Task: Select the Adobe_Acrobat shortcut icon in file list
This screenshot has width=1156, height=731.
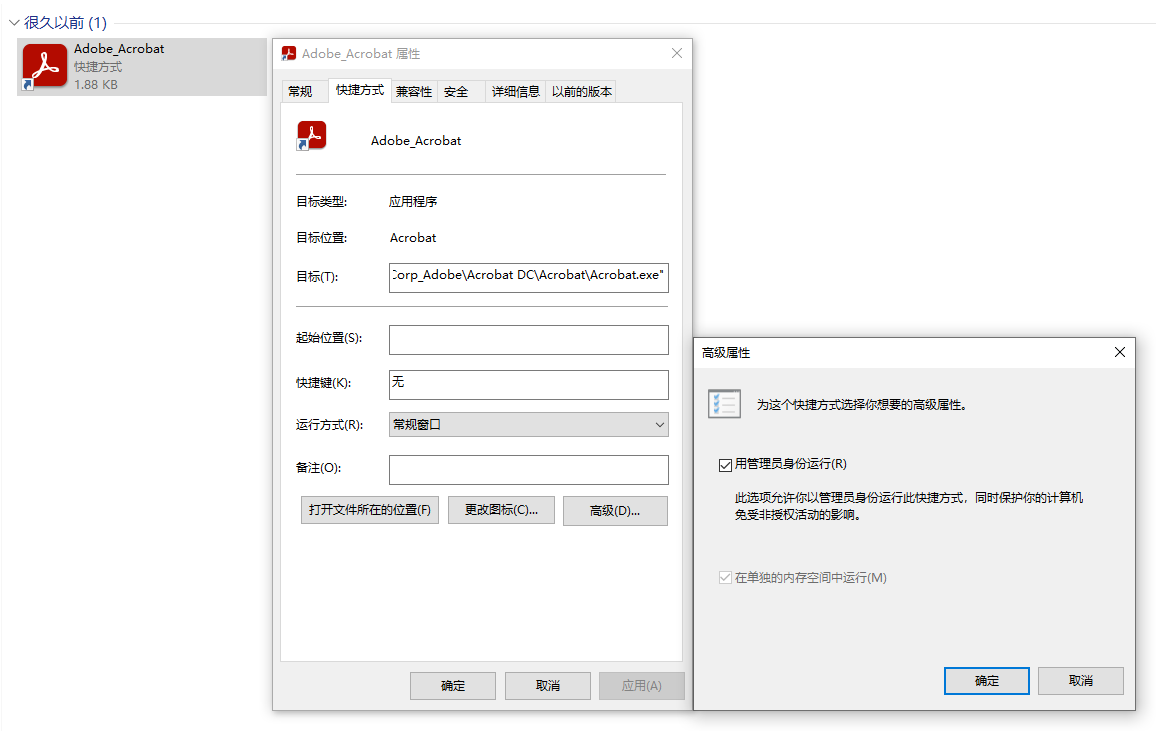Action: [44, 66]
